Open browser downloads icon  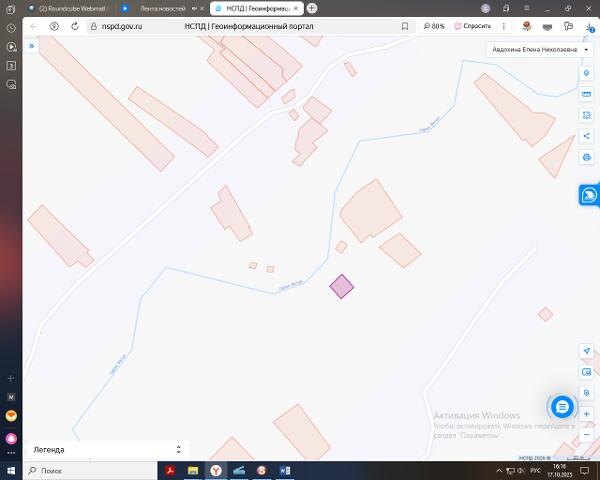590,26
